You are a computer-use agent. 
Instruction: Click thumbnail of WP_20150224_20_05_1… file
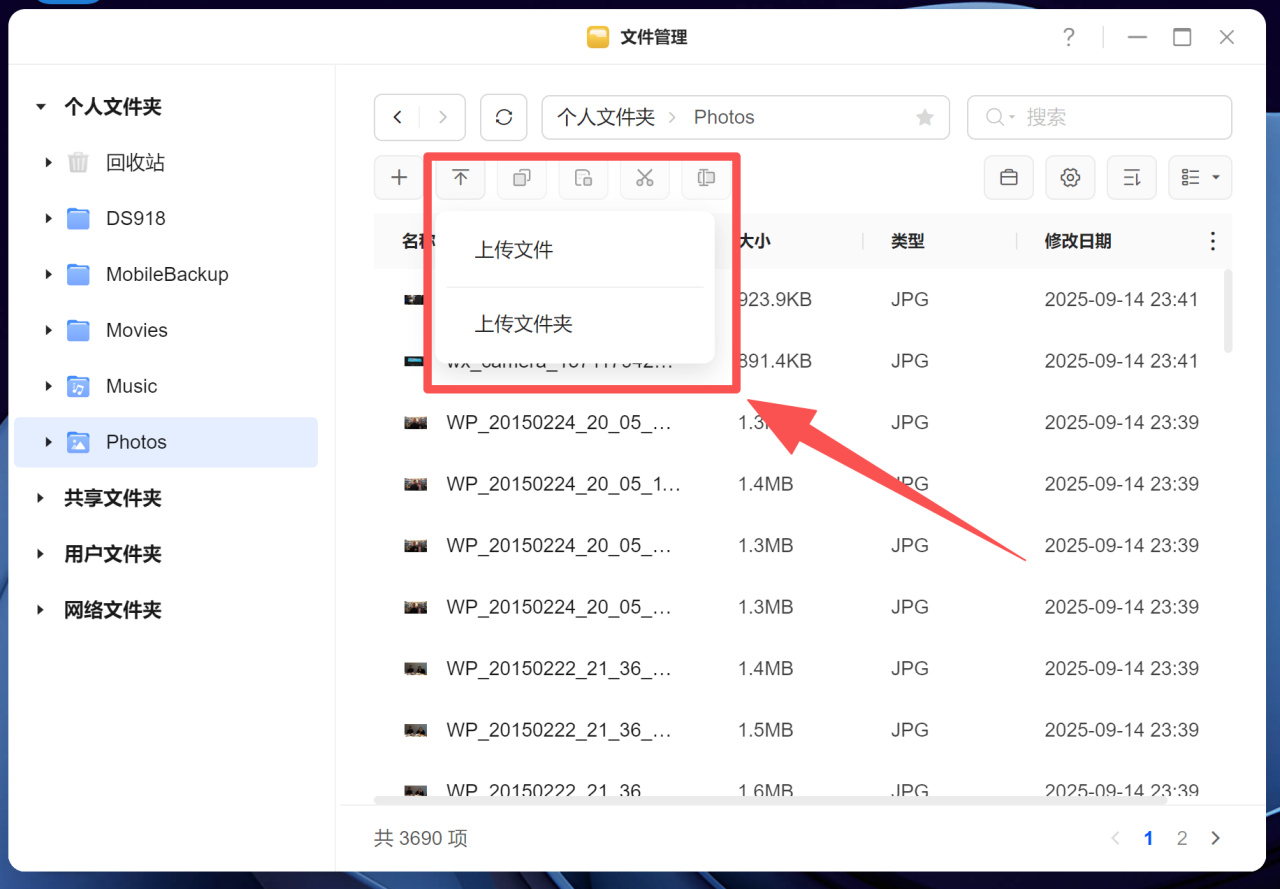coord(416,484)
